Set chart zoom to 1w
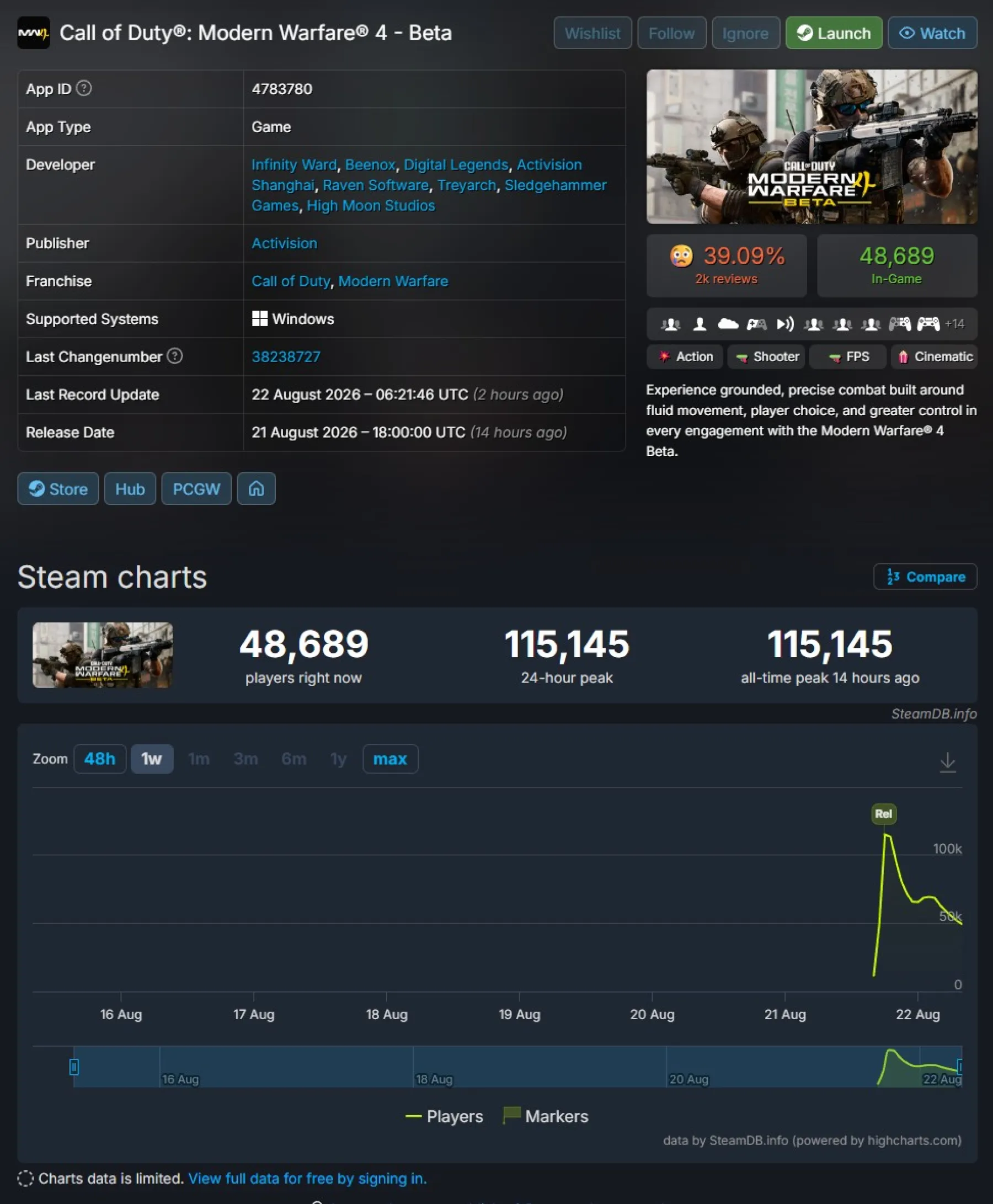 click(152, 759)
